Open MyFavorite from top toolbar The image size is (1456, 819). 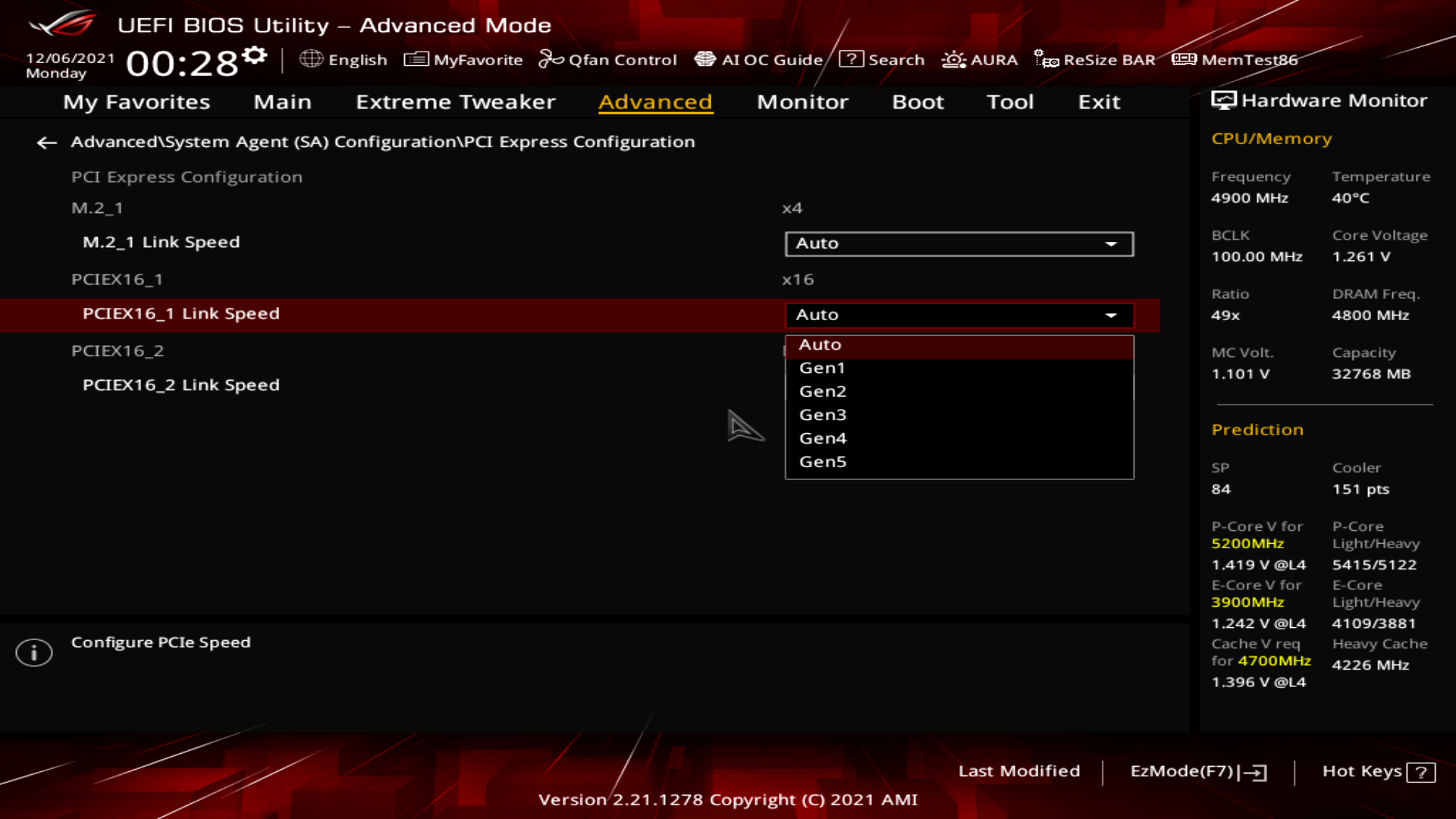pyautogui.click(x=463, y=59)
